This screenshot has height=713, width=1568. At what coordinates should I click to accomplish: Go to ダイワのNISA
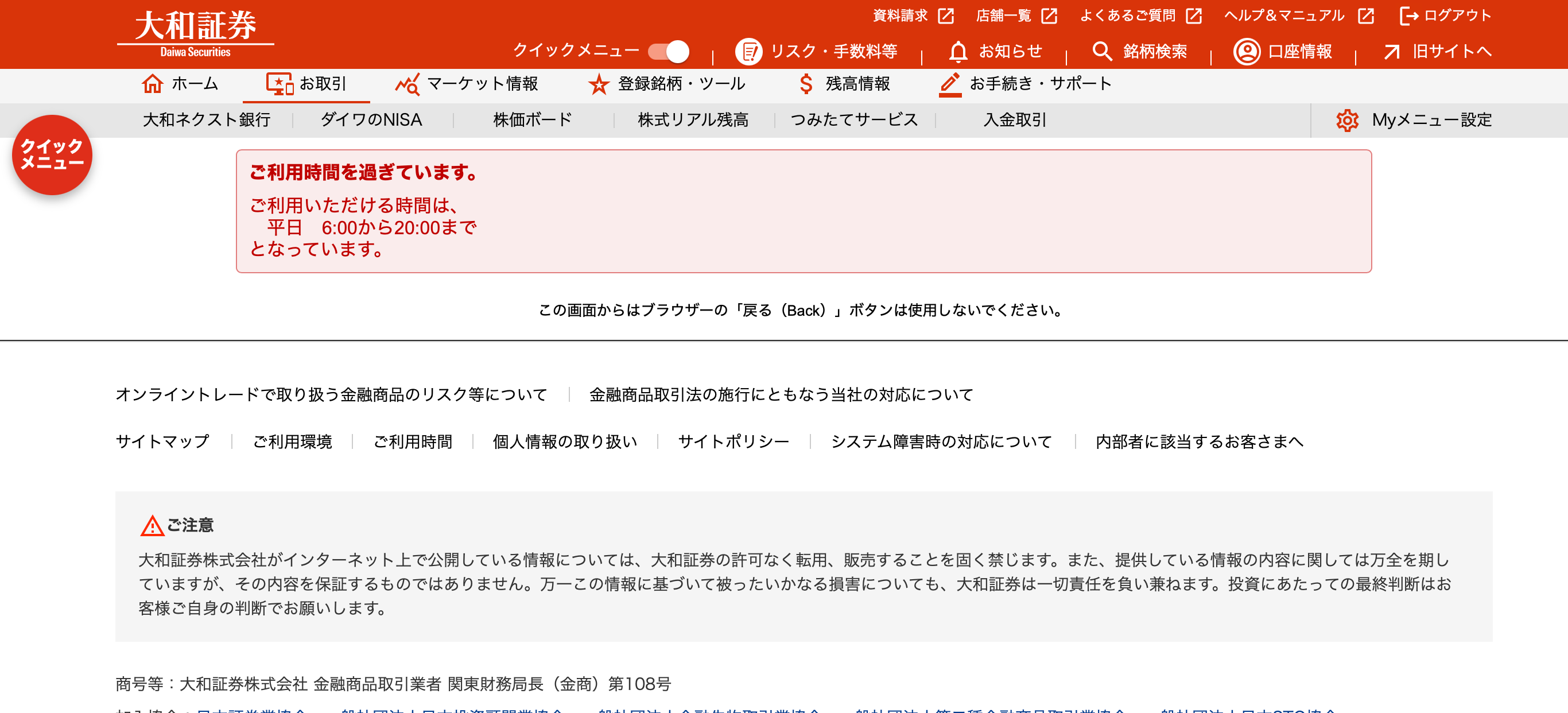[x=371, y=120]
